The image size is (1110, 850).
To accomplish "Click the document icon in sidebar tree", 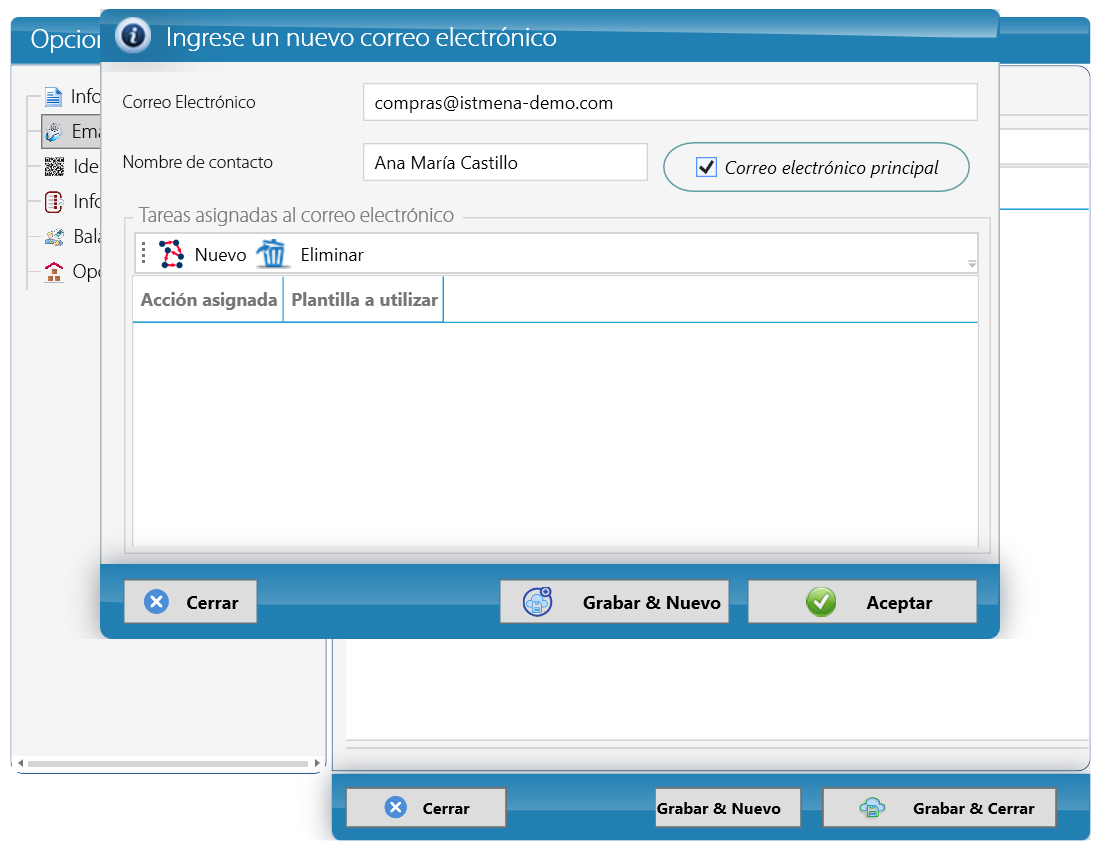I will [x=53, y=96].
